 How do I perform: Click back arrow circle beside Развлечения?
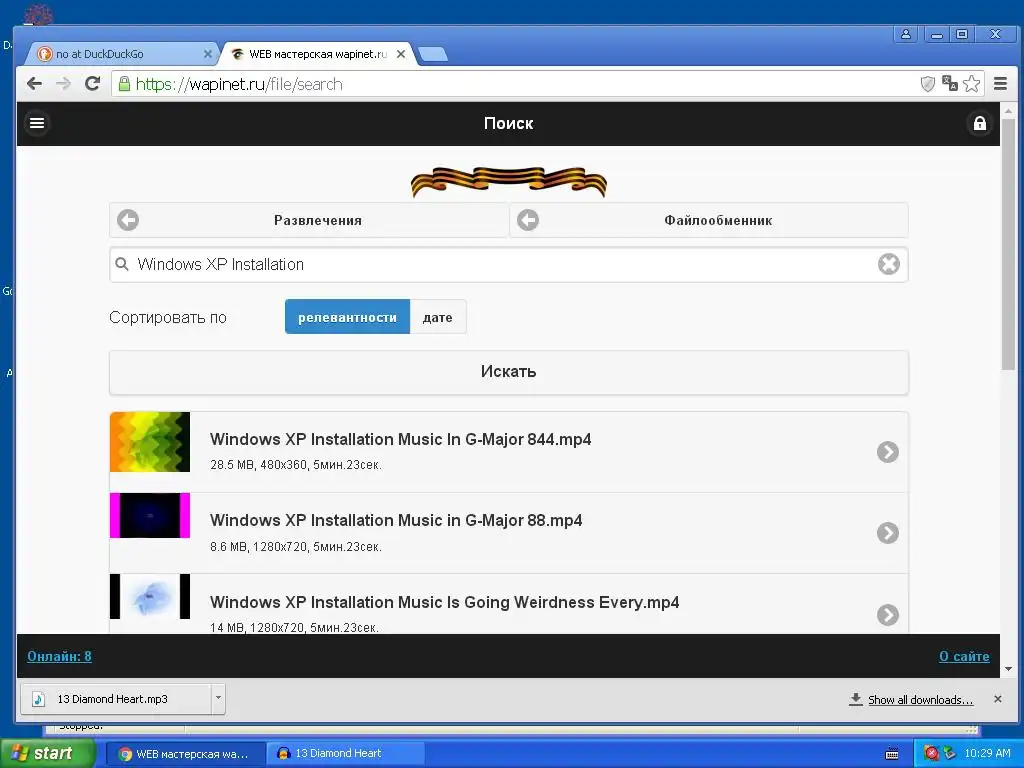tap(128, 220)
